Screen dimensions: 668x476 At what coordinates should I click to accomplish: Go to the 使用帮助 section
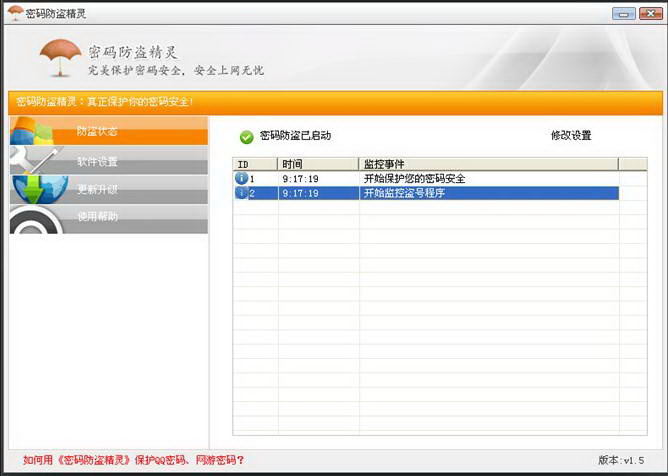98,217
